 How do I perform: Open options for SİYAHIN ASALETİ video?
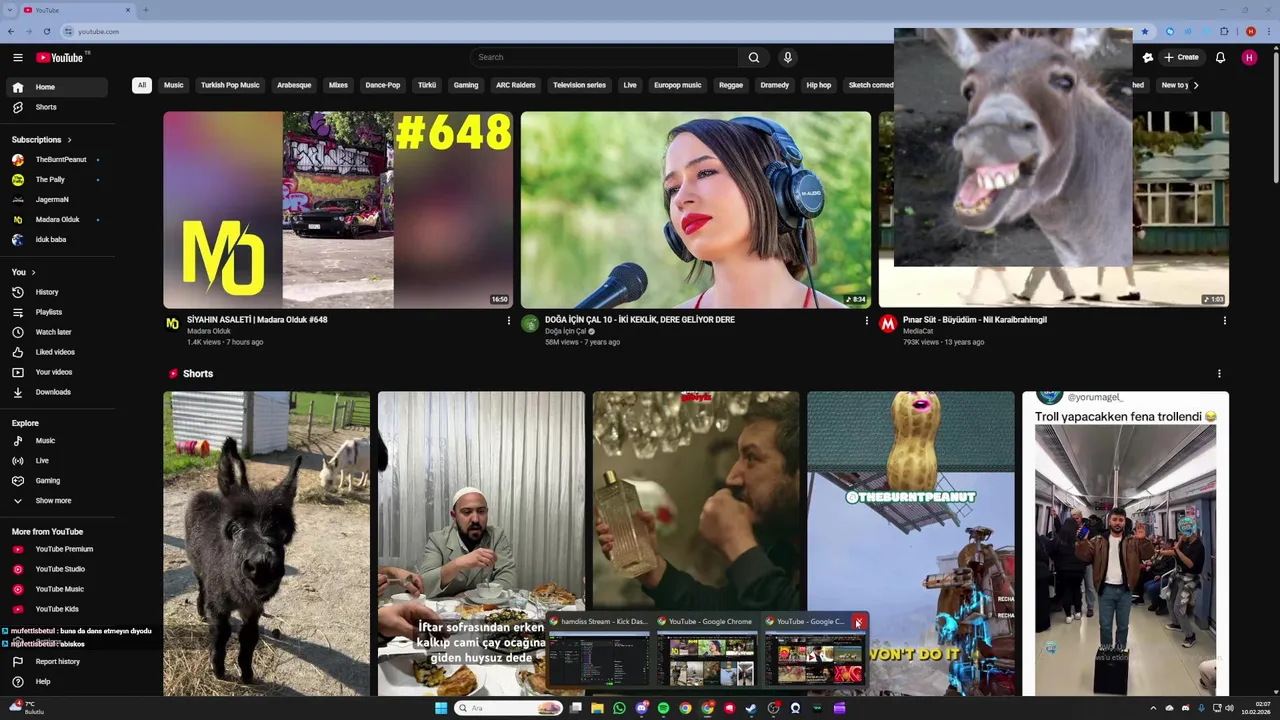tap(508, 321)
